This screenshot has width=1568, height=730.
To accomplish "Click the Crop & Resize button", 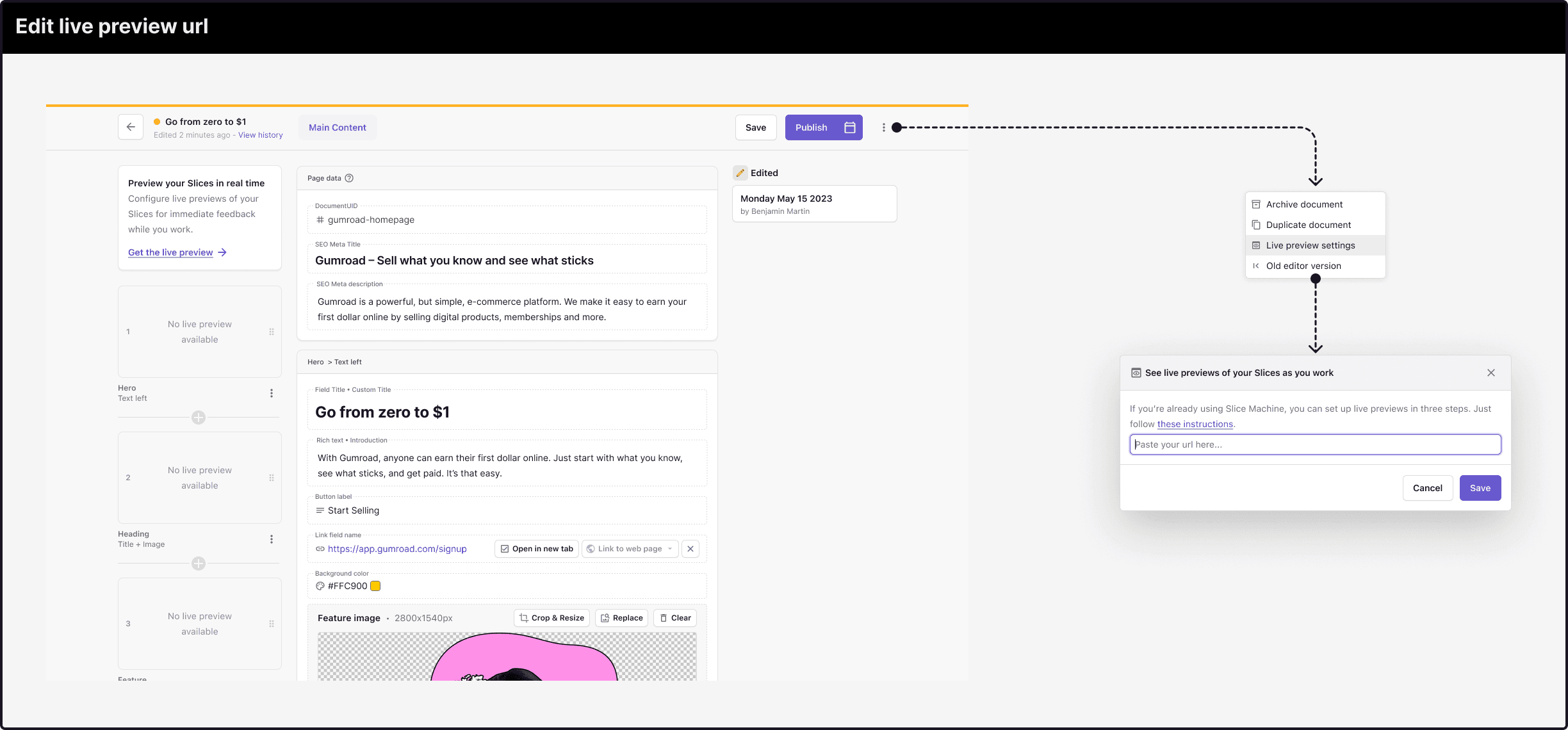I will tap(552, 618).
